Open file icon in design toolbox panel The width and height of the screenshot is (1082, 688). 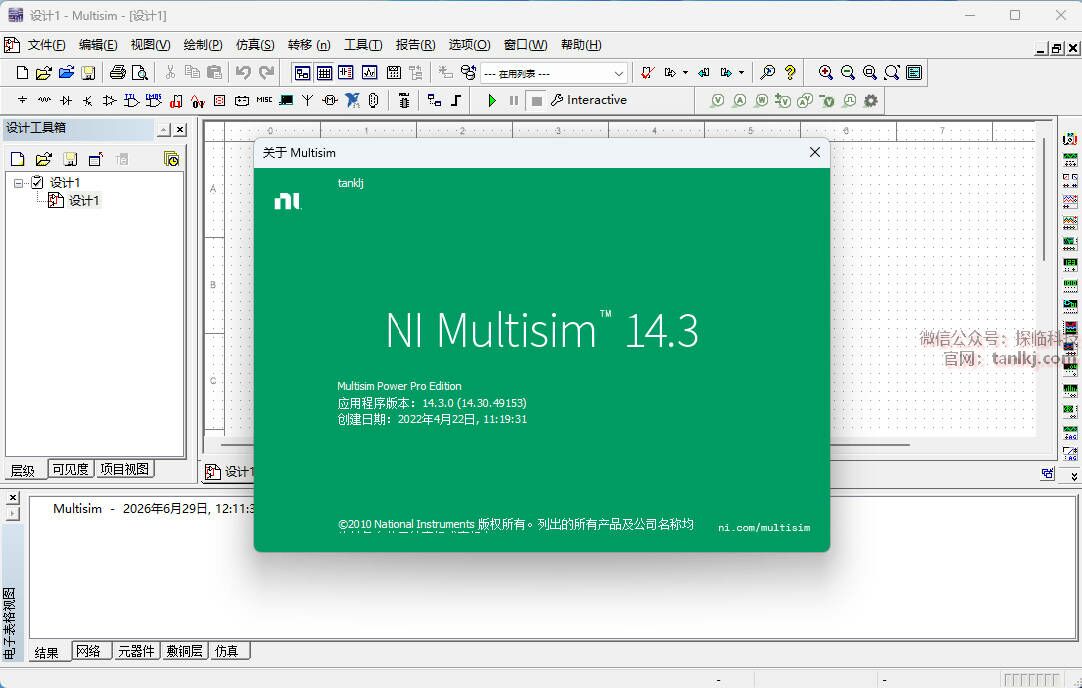(x=43, y=159)
